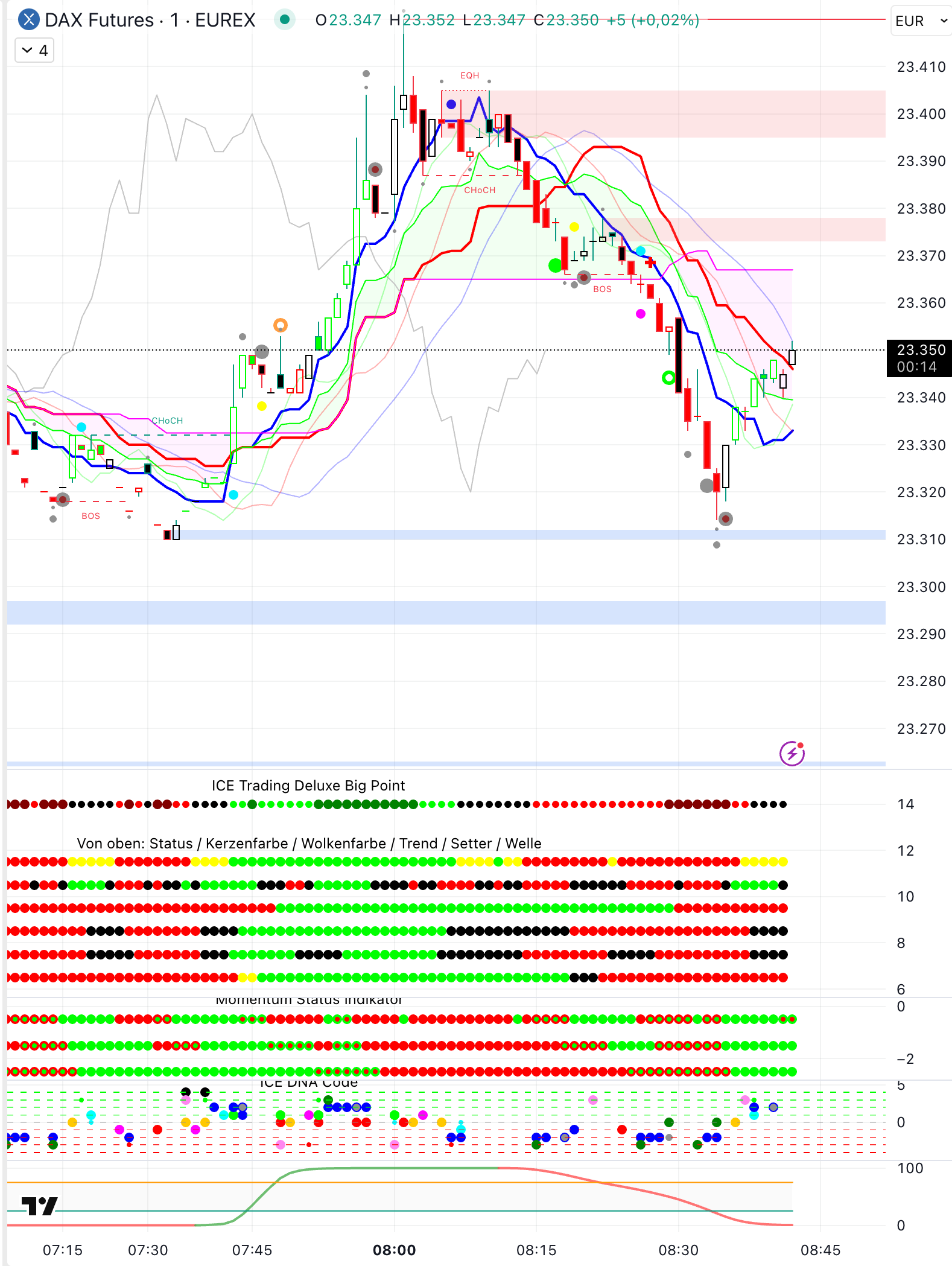The image size is (952, 1266).
Task: Click the Von oben Status indicator title
Action: tap(309, 844)
